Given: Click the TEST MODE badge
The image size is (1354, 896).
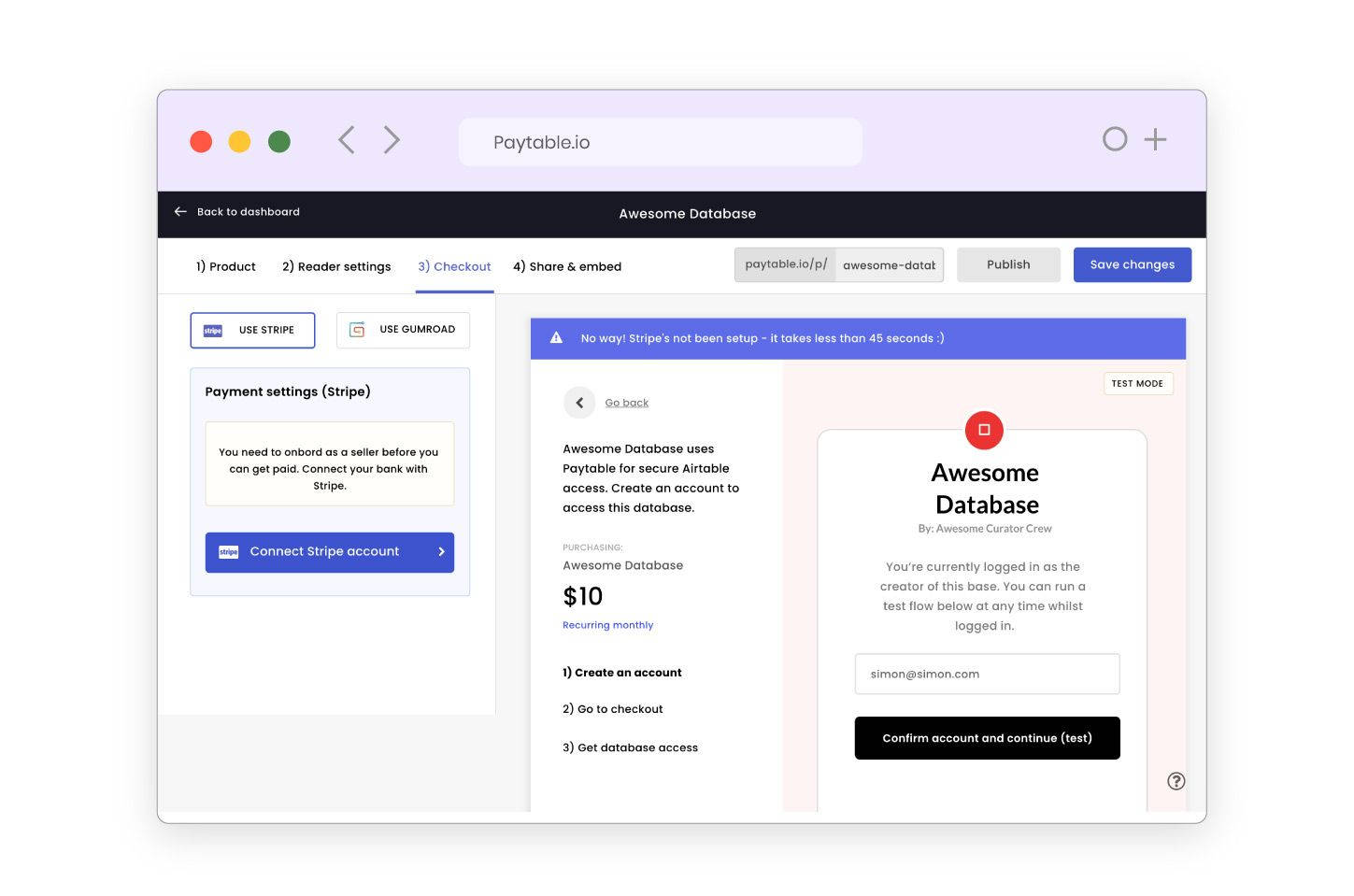Looking at the screenshot, I should click(1137, 384).
